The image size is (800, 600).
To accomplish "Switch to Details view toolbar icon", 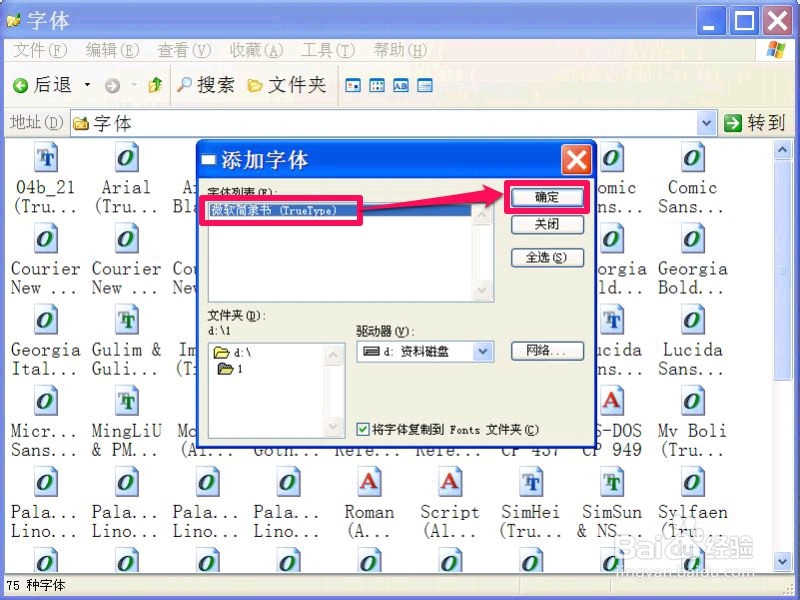I will coord(425,85).
